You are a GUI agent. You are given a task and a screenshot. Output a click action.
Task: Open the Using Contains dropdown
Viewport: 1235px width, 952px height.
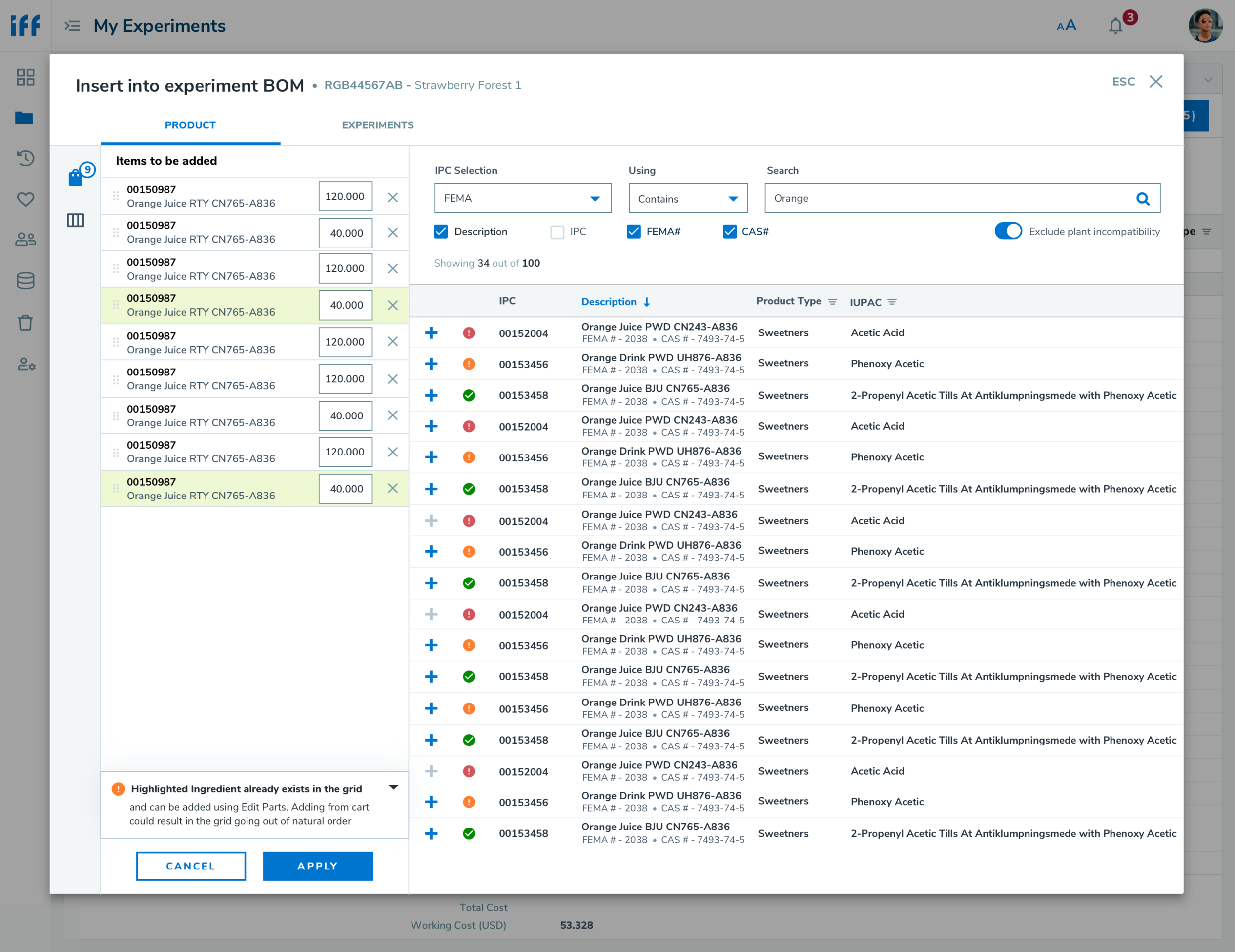688,199
